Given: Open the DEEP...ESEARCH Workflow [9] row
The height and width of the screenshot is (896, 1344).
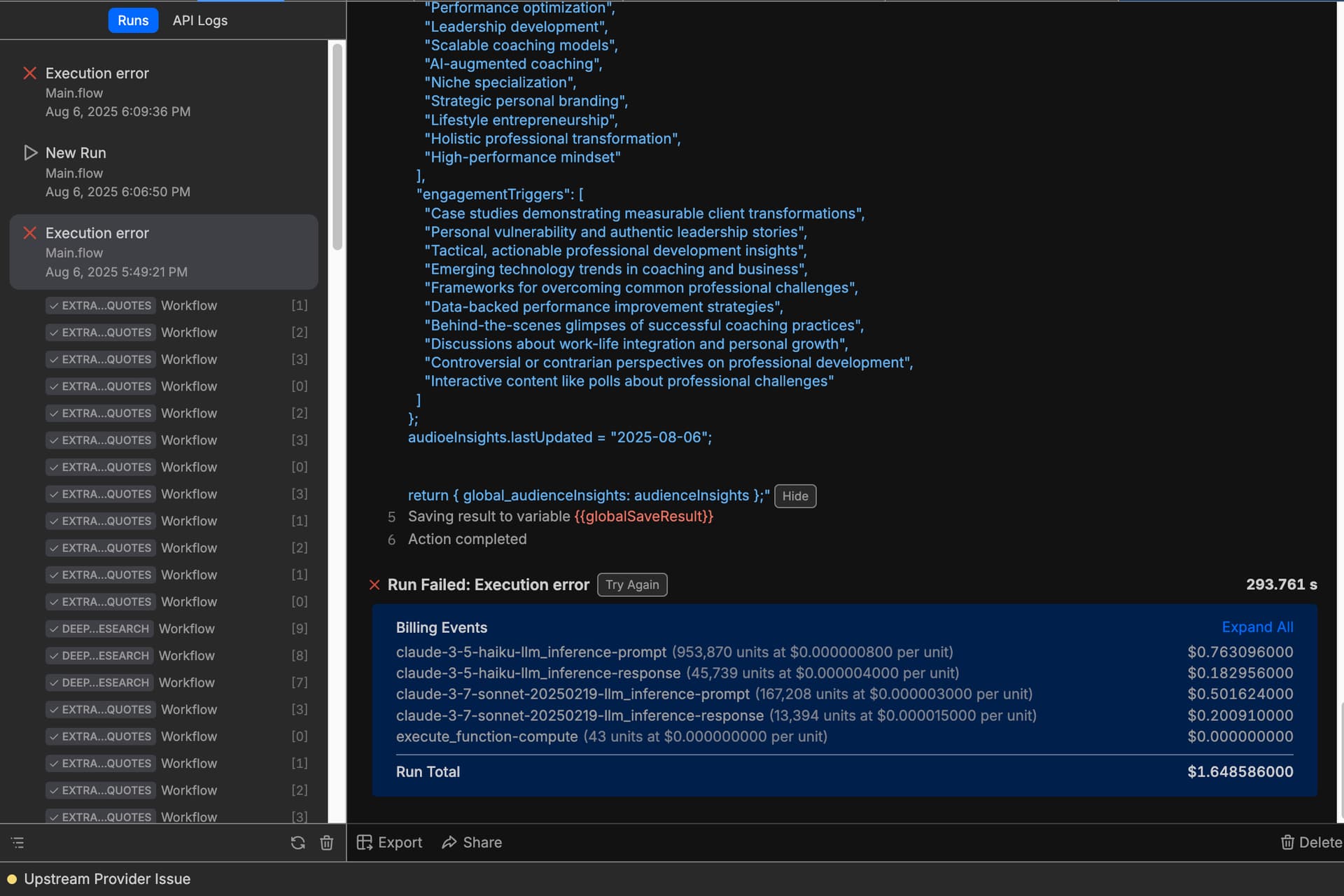Looking at the screenshot, I should click(x=176, y=629).
